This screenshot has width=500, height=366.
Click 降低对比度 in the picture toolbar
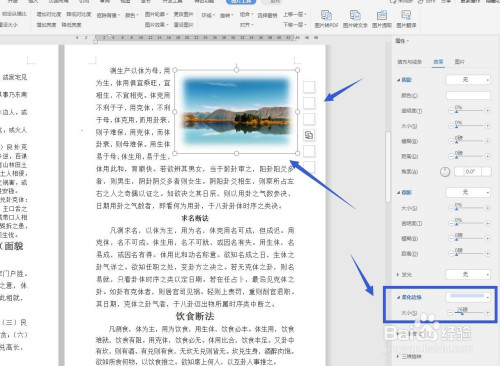[79, 14]
